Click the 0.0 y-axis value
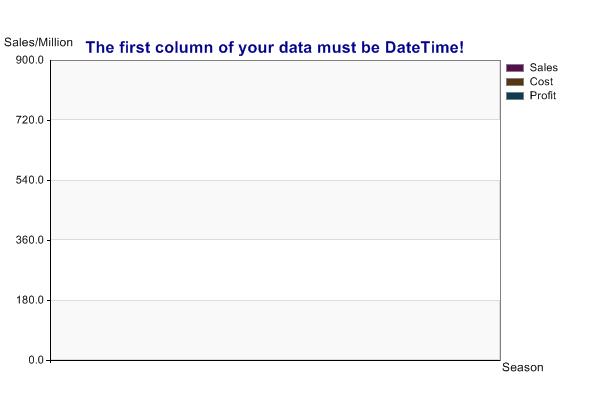The width and height of the screenshot is (600, 400). click(36, 360)
